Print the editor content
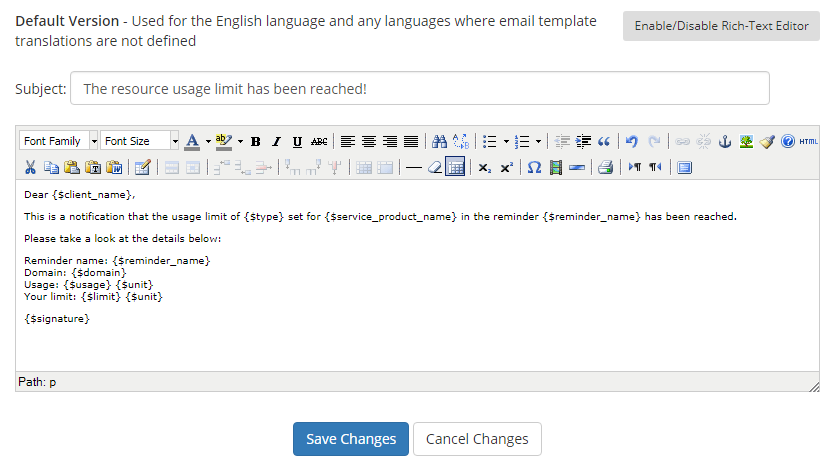The width and height of the screenshot is (837, 468). (x=605, y=168)
